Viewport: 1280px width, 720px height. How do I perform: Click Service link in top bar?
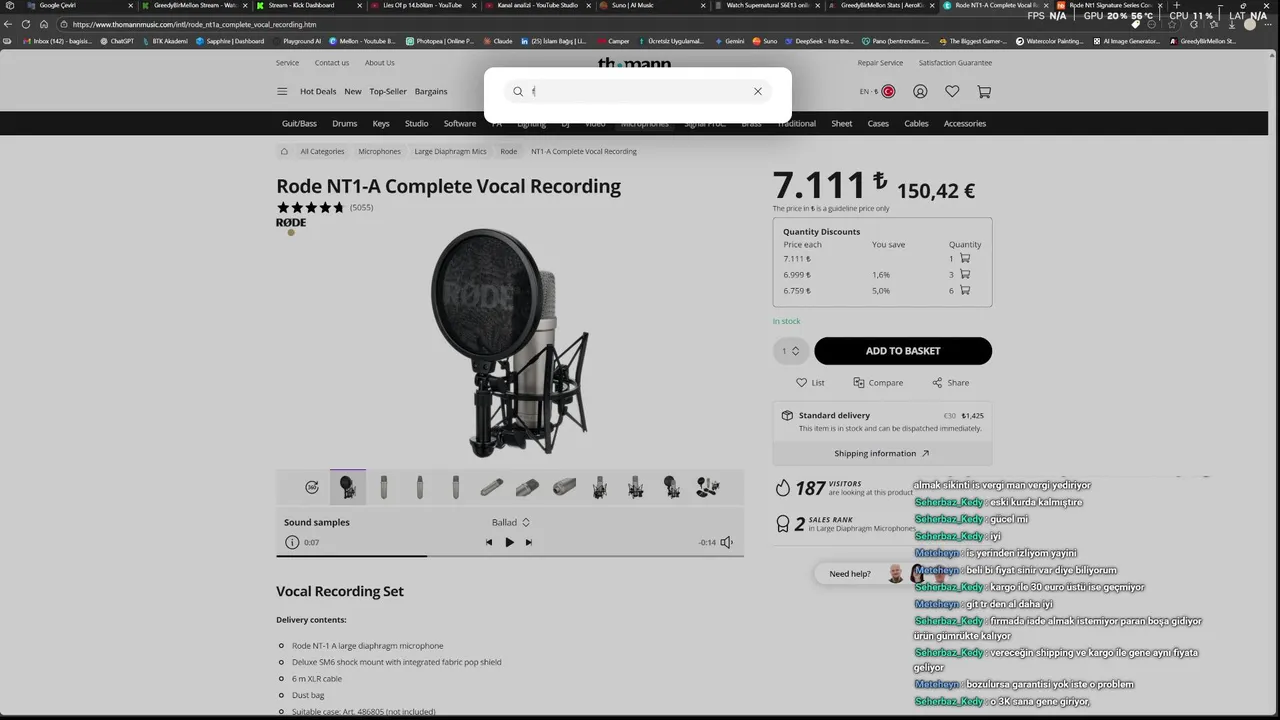pyautogui.click(x=287, y=62)
